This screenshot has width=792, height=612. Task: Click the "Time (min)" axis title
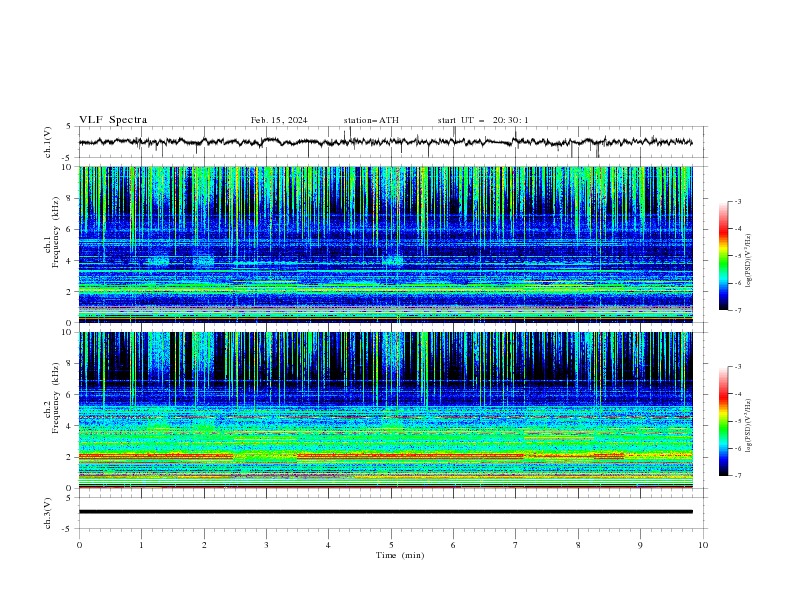400,555
